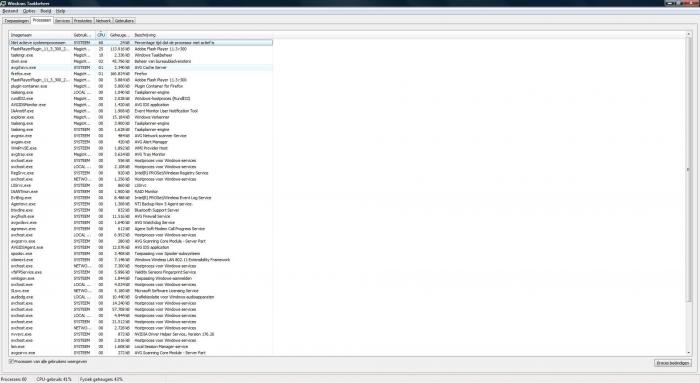This screenshot has width=700, height=383.
Task: Switch to the Services tab
Action: pos(62,21)
